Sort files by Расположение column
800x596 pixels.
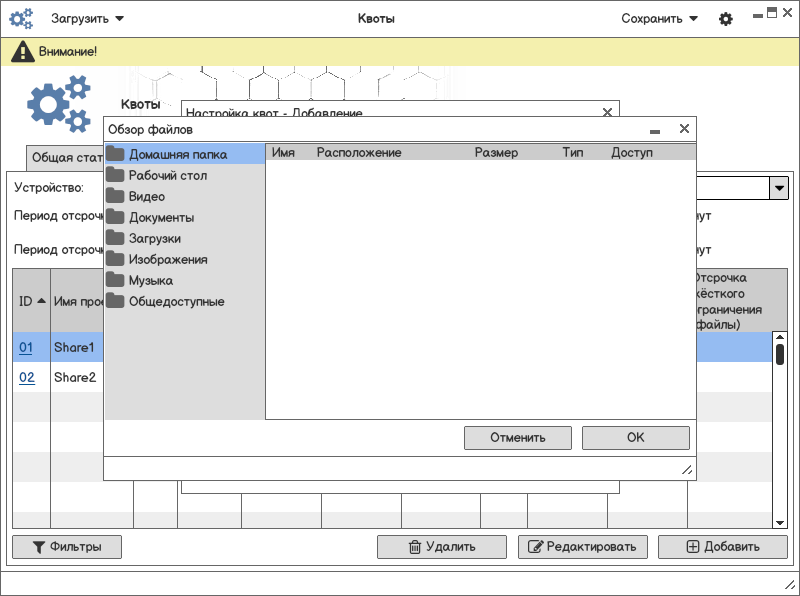coord(359,152)
